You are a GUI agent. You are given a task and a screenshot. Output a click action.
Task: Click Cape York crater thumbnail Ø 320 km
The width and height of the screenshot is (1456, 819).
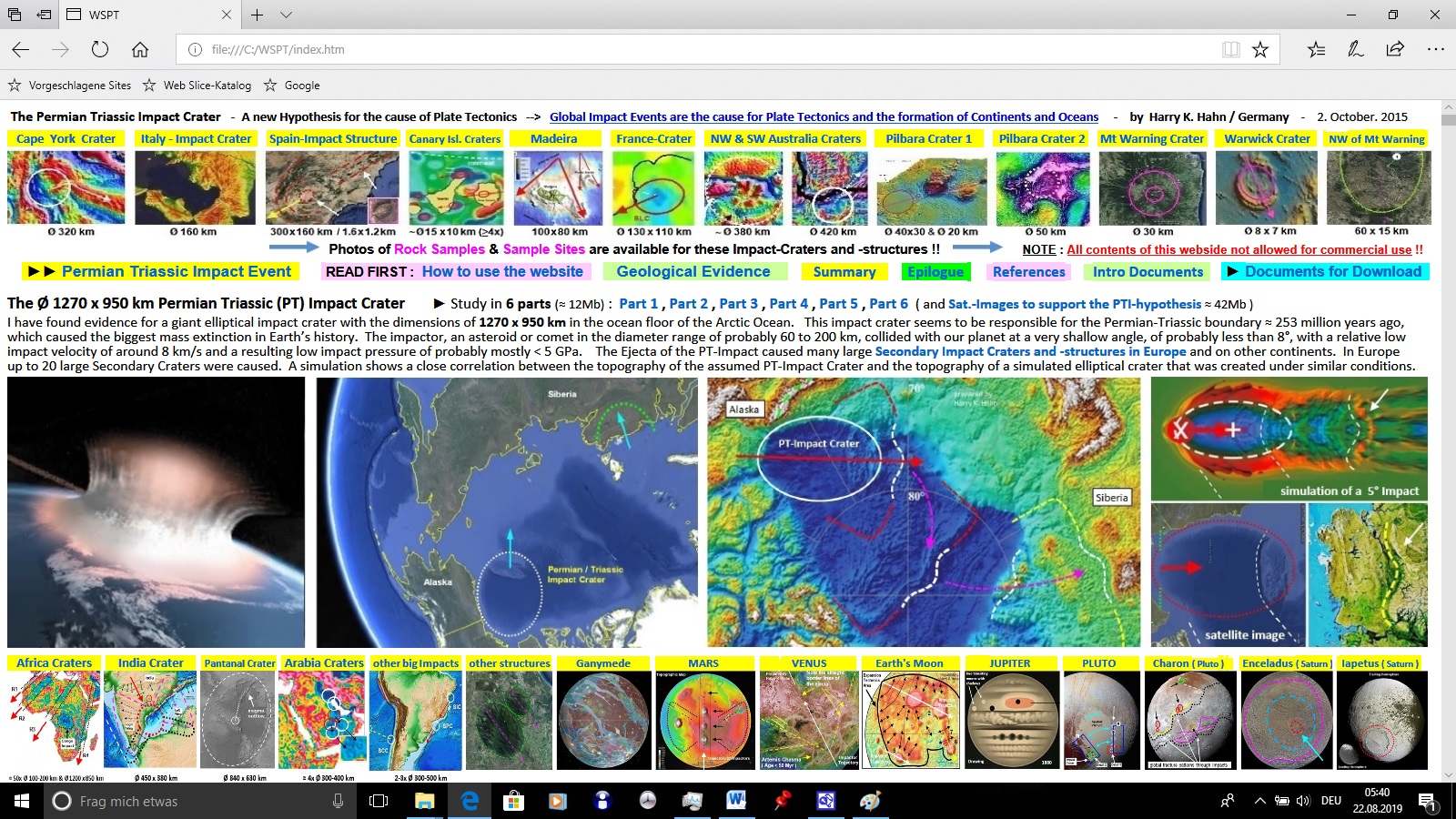click(x=66, y=187)
